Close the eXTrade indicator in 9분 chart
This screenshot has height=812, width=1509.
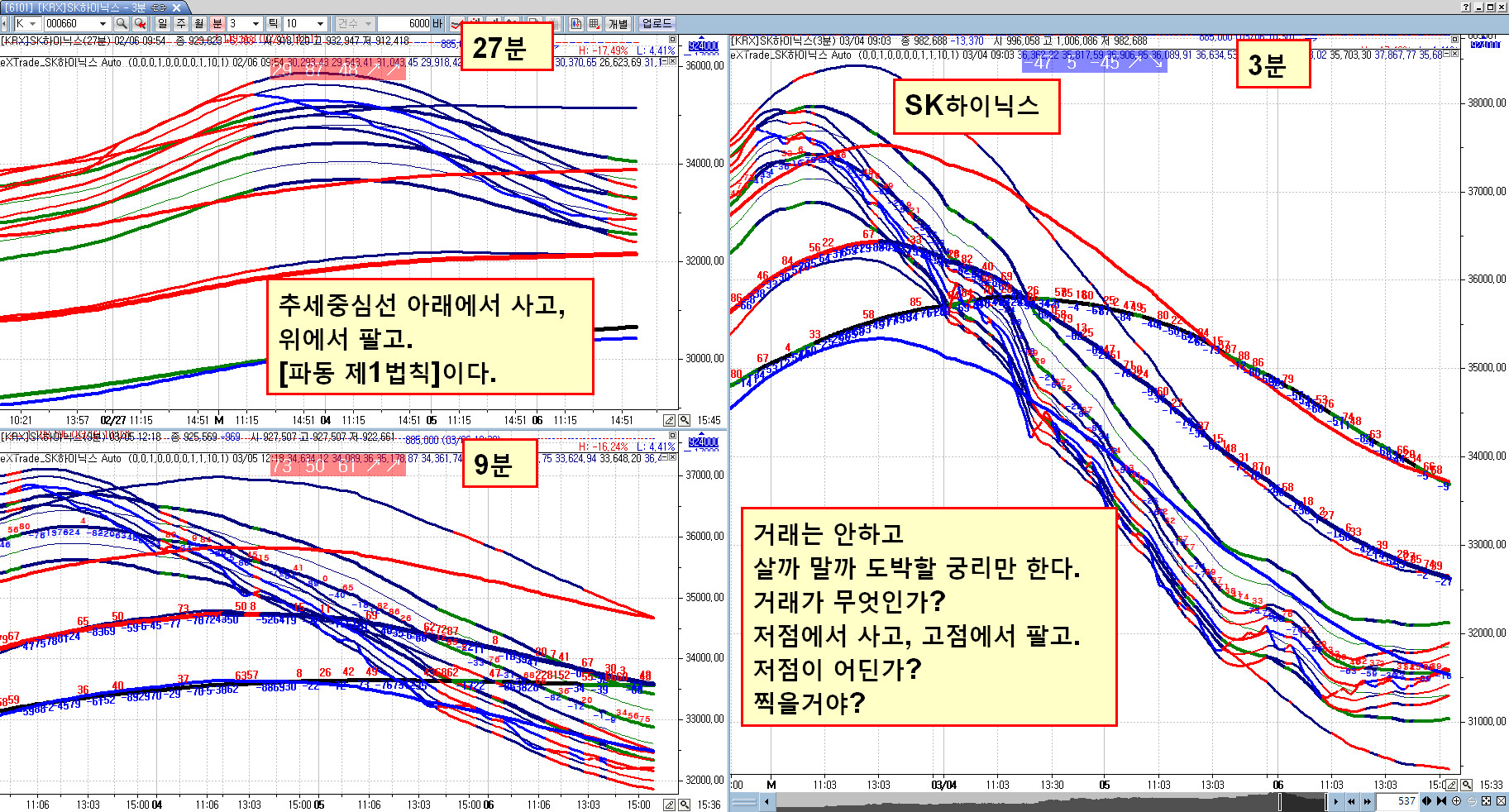672,457
